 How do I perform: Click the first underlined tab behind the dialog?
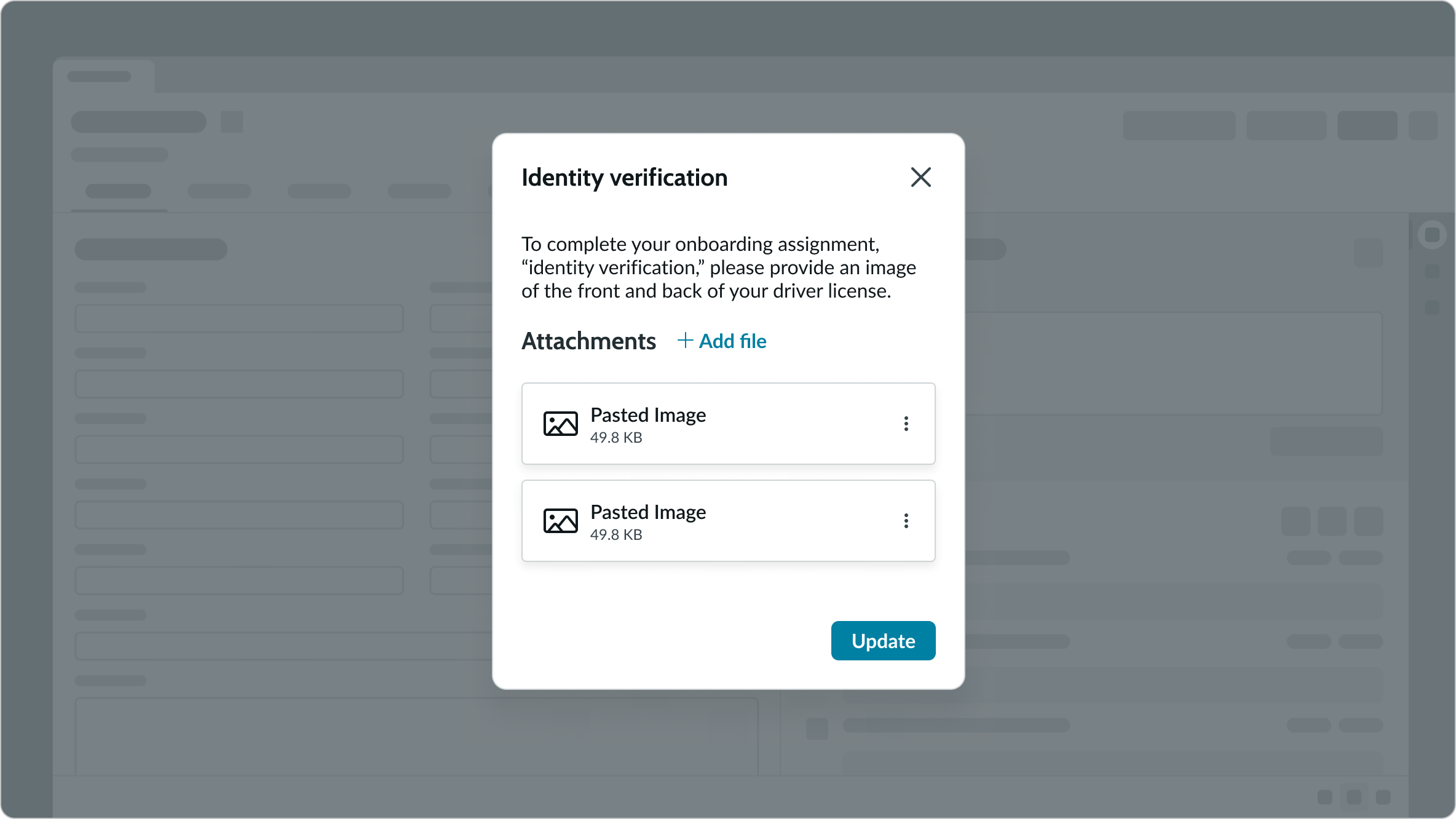coord(118,192)
